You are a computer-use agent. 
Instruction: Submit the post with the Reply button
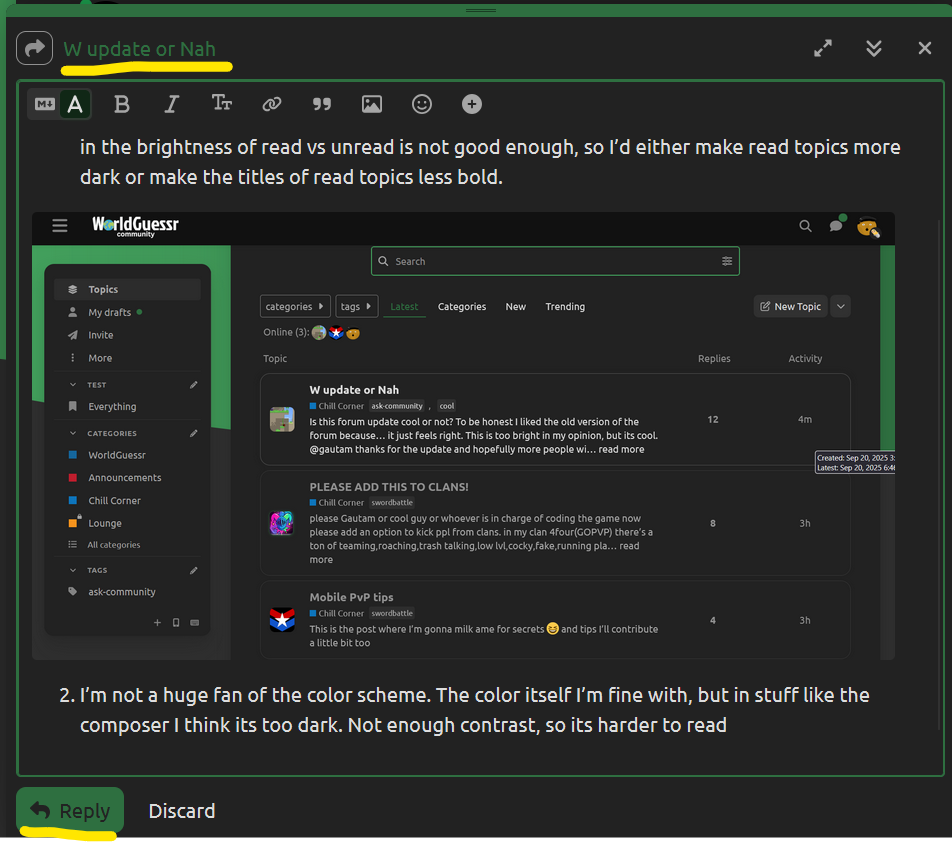70,810
